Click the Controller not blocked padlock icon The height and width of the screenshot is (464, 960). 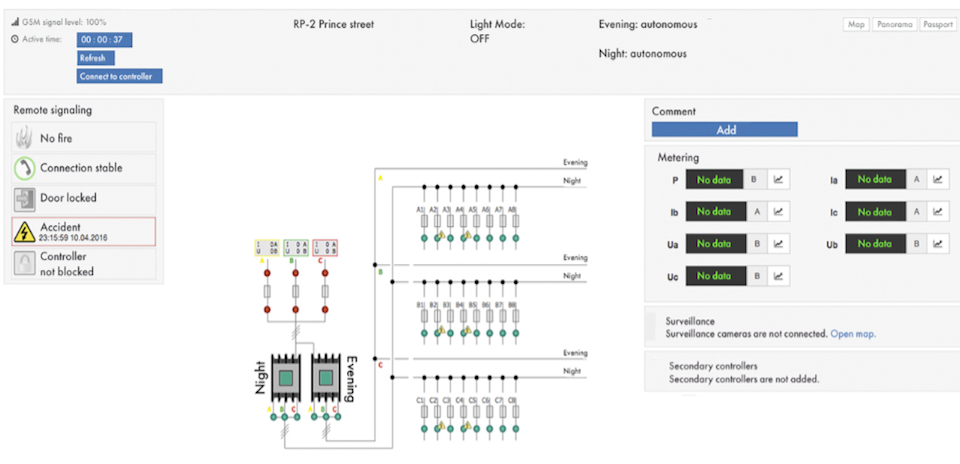pyautogui.click(x=24, y=264)
